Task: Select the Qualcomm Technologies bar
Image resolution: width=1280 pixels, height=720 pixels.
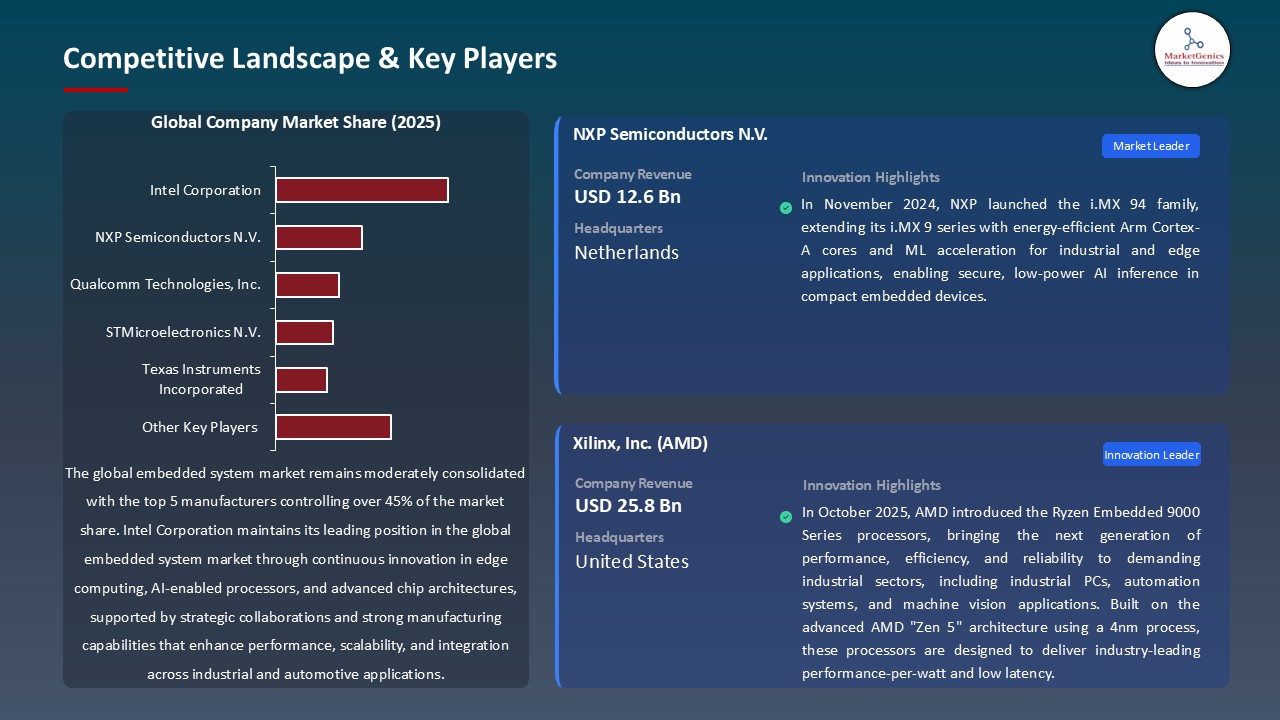Action: (x=307, y=285)
